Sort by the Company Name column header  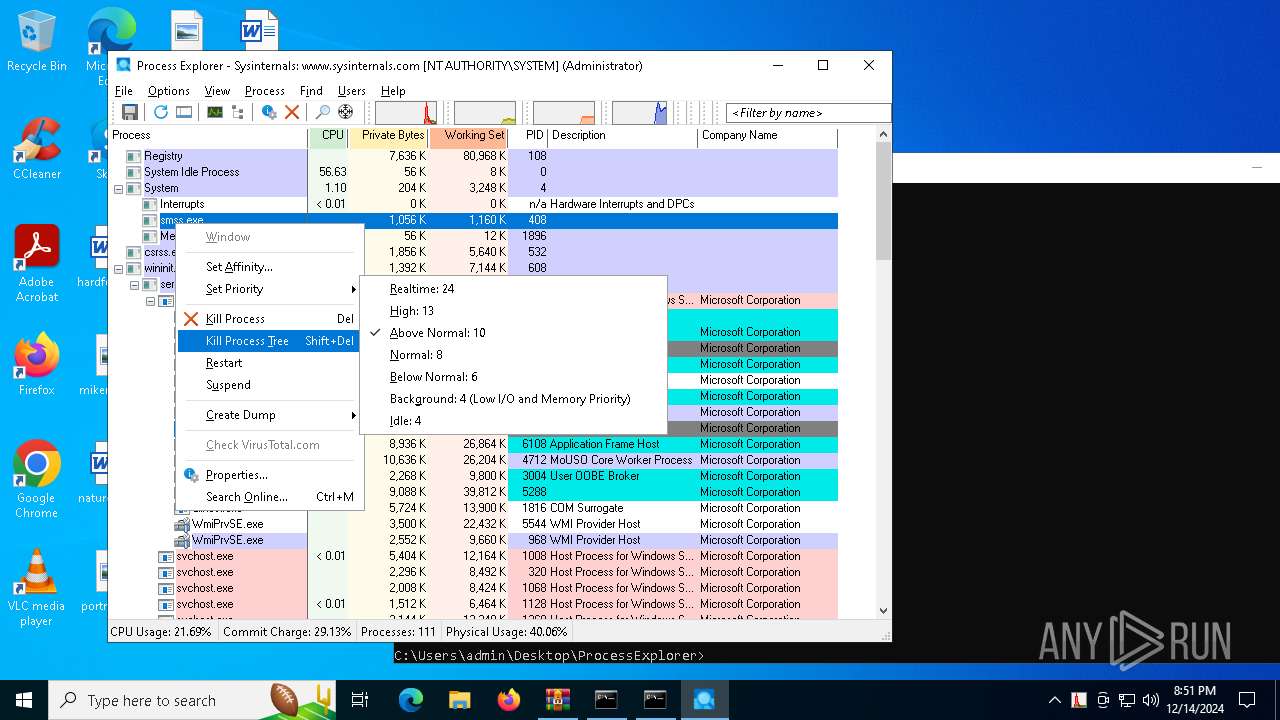(x=767, y=136)
